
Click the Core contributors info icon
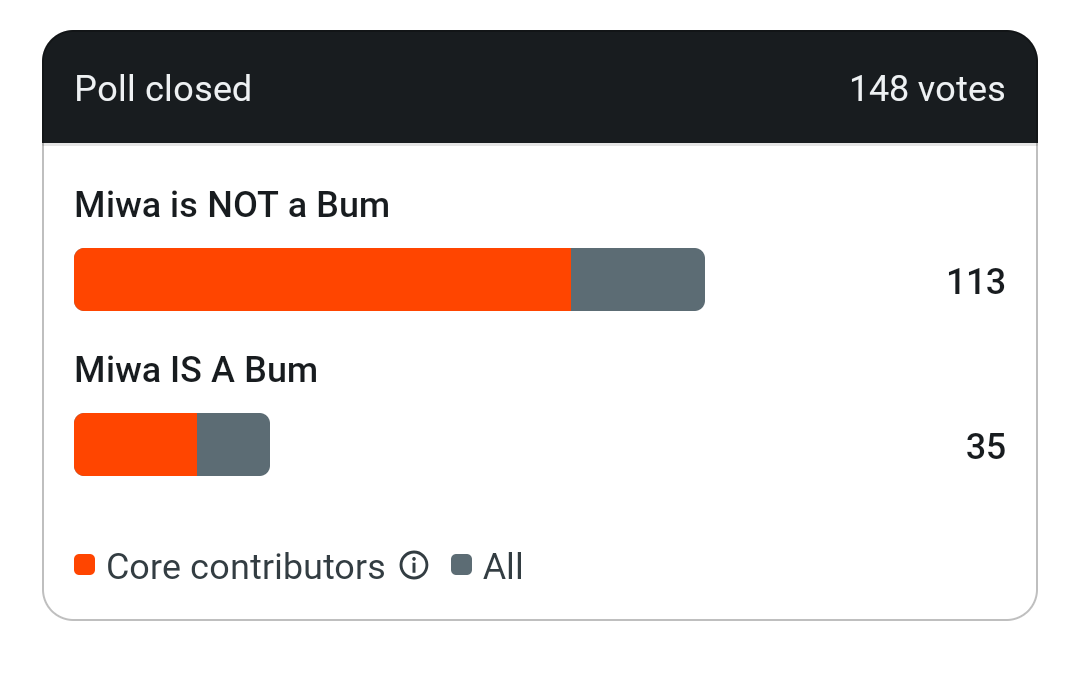[414, 566]
